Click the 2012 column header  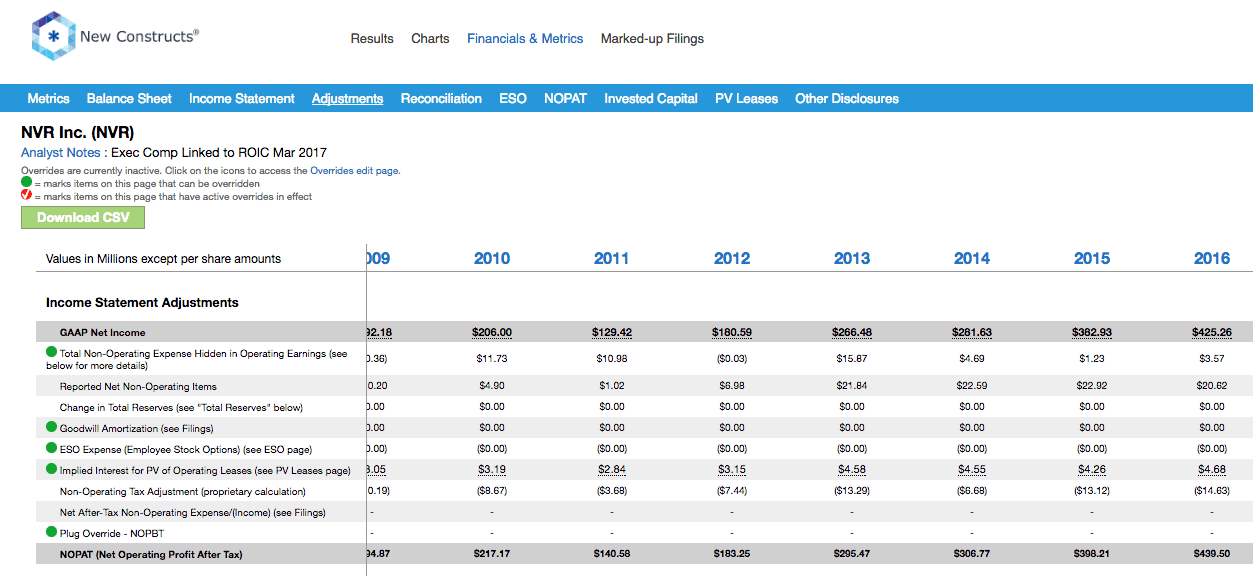point(732,258)
